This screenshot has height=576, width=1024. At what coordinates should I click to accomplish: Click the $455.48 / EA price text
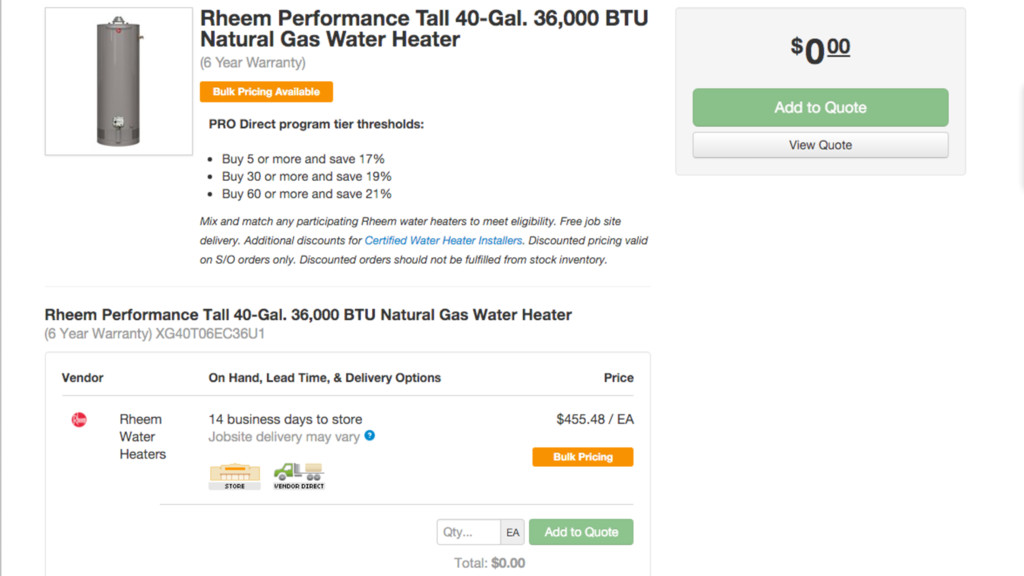[x=595, y=419]
